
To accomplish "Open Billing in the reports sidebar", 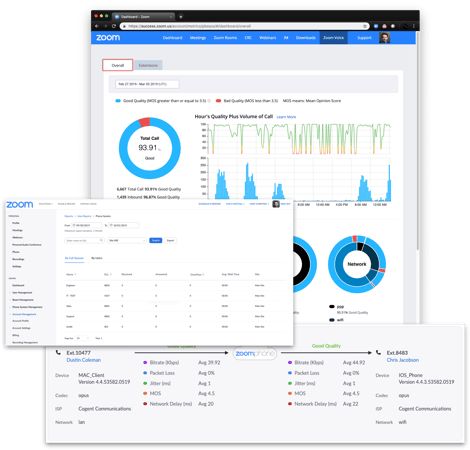I will pos(16,335).
